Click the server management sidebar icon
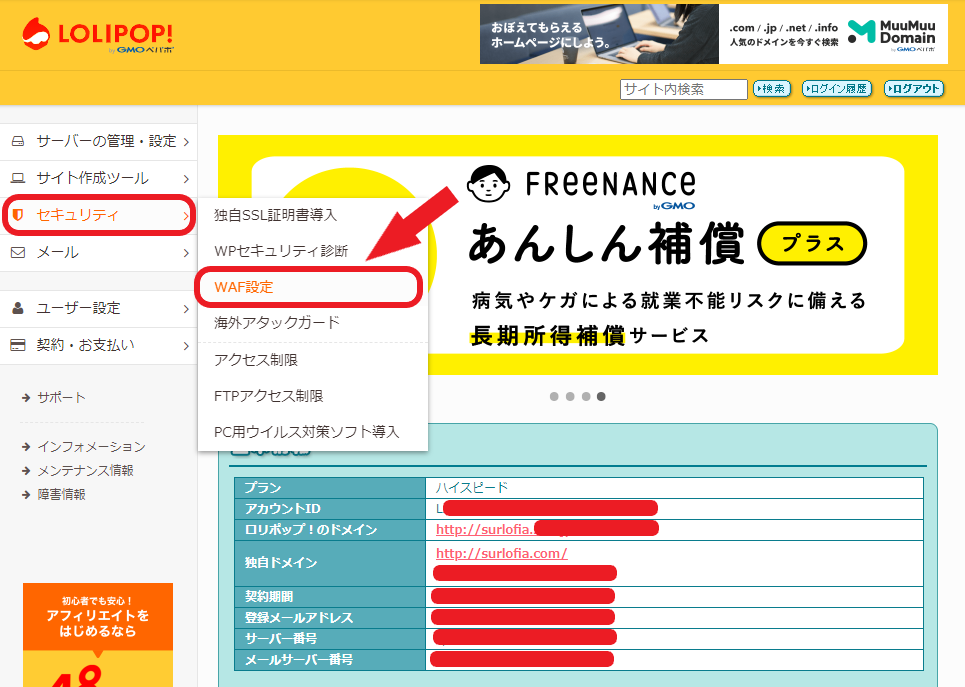The image size is (965, 687). tap(18, 141)
